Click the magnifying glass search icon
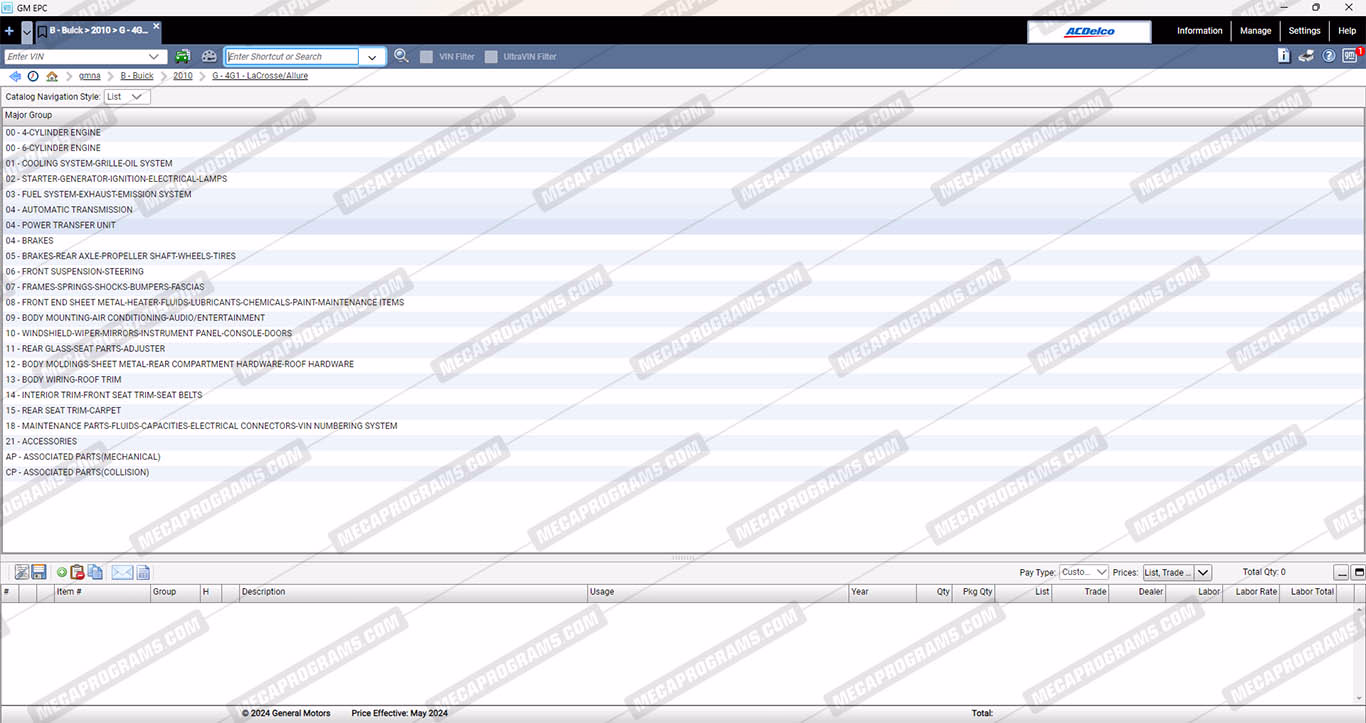1366x723 pixels. pos(401,57)
